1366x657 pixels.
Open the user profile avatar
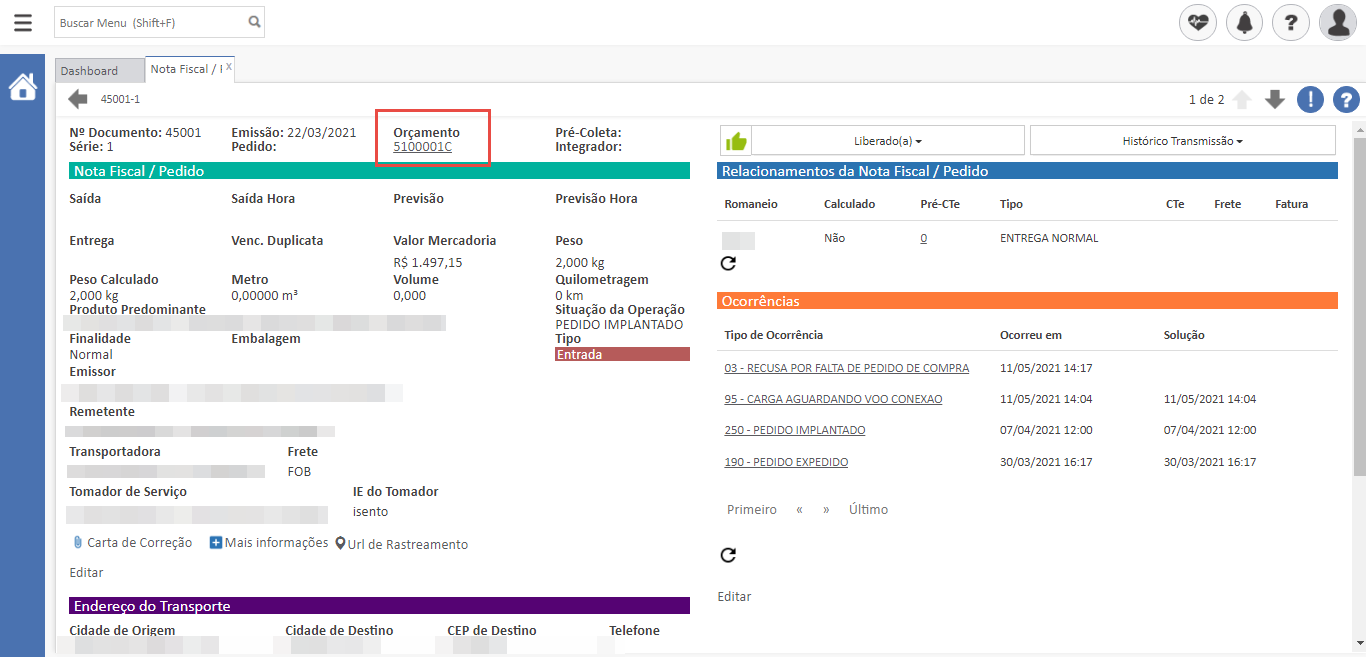(1337, 22)
